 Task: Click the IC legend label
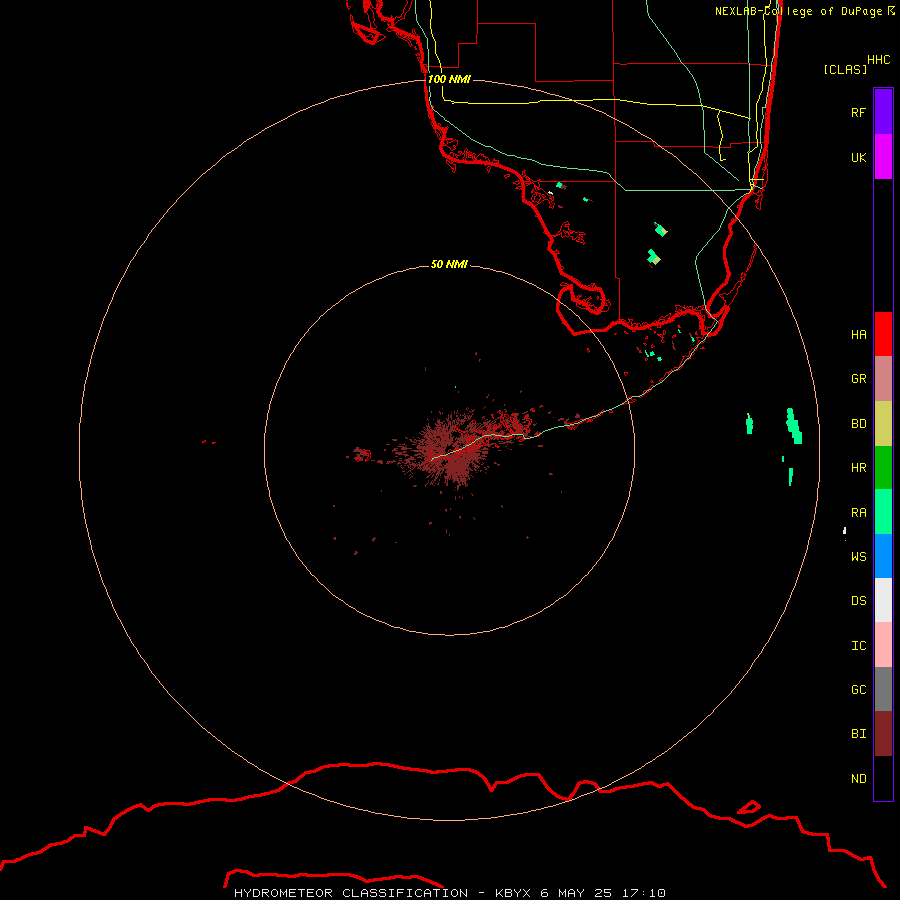pyautogui.click(x=858, y=646)
